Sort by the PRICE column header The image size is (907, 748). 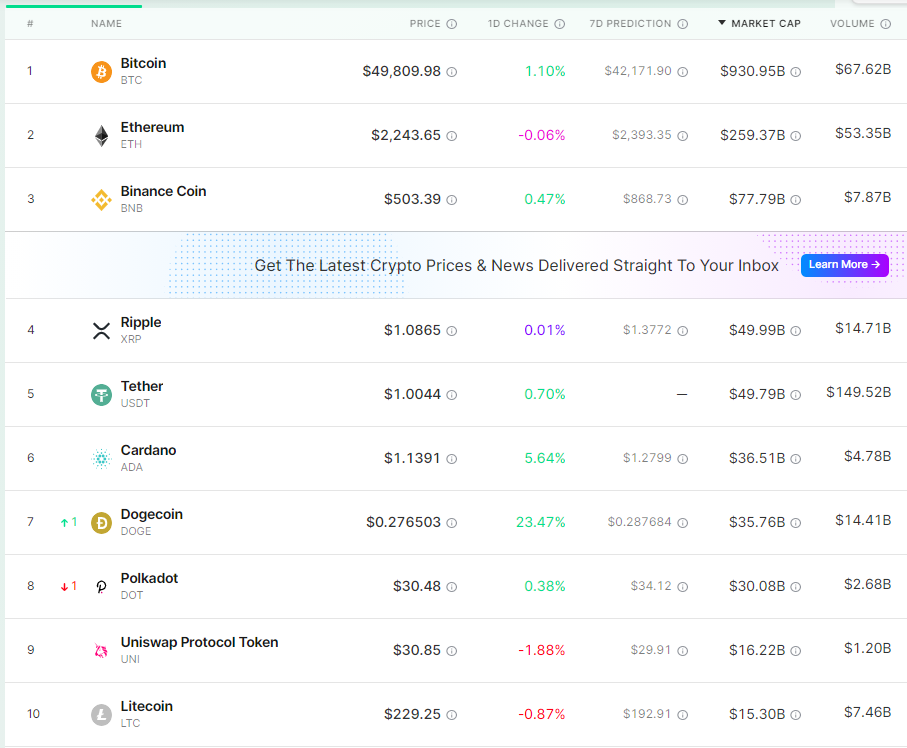click(x=425, y=24)
